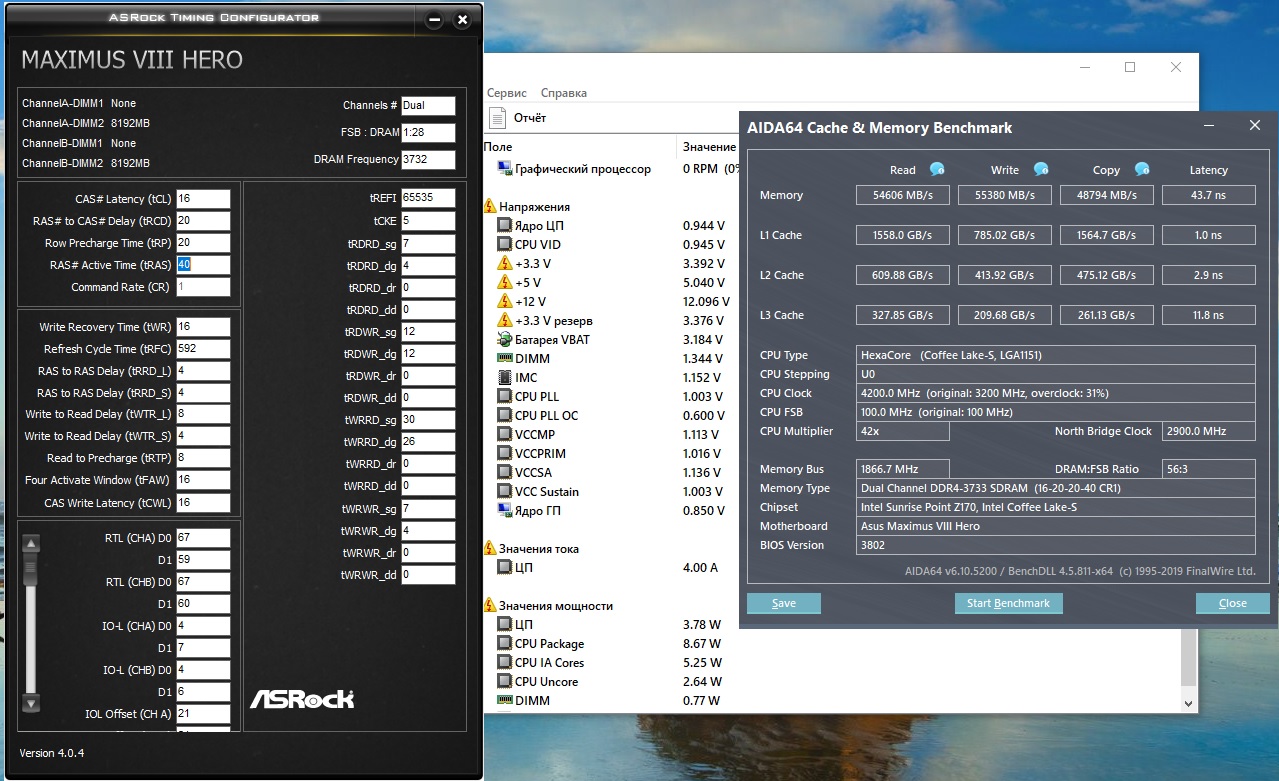The height and width of the screenshot is (781, 1279).
Task: Click the Memory Type DDR4-3733 value
Action: (x=1057, y=488)
